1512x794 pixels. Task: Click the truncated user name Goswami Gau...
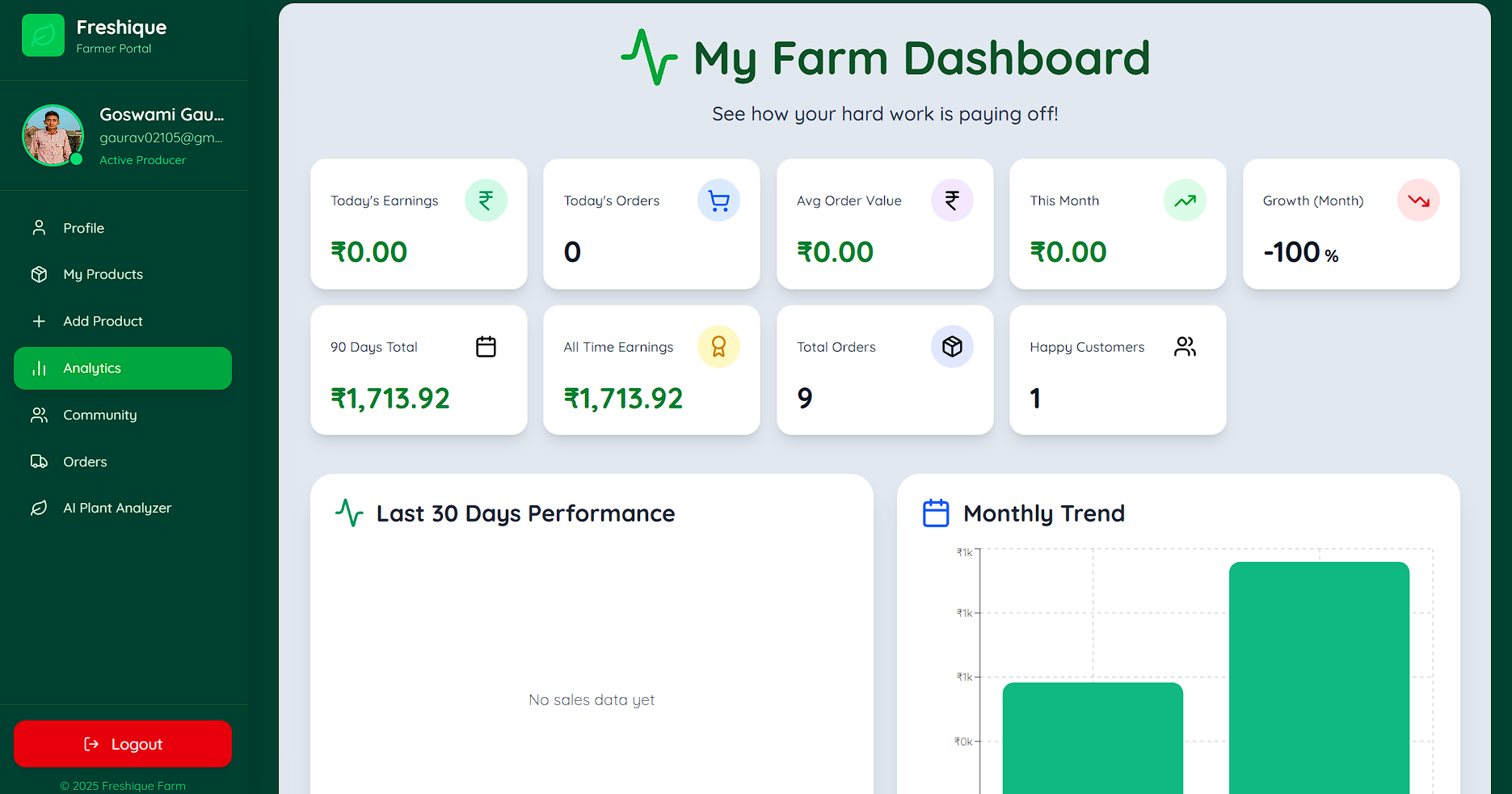(x=162, y=114)
